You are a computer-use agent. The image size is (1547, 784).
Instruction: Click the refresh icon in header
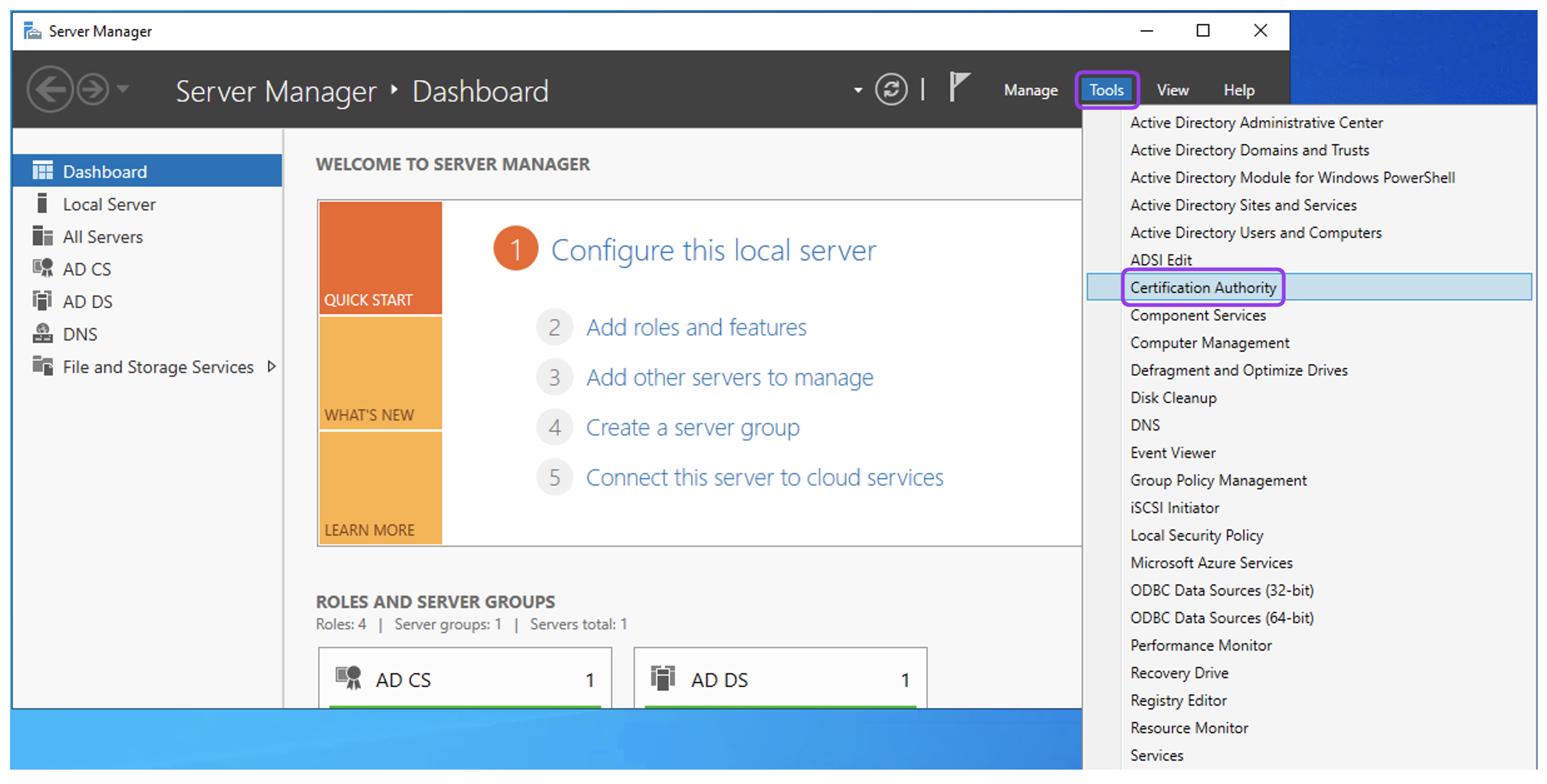point(891,90)
